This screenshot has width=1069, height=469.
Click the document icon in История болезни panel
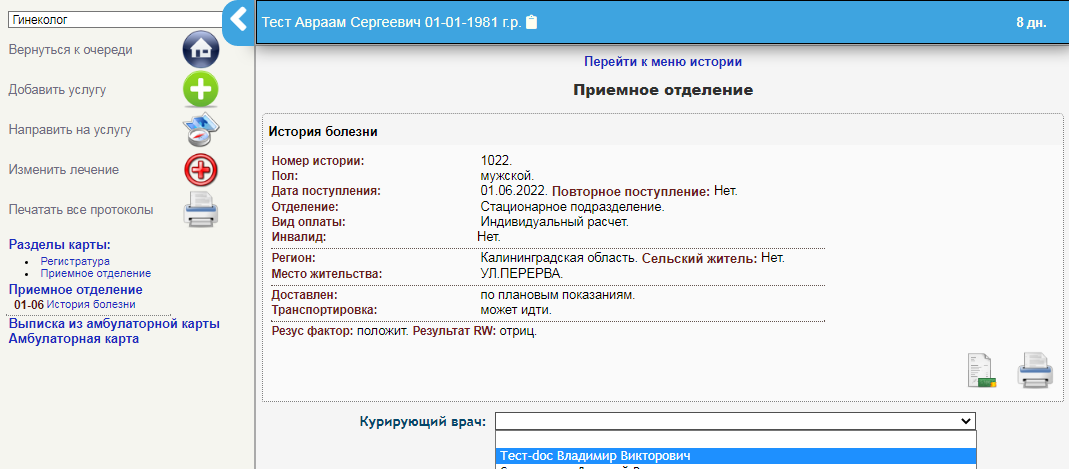(982, 370)
